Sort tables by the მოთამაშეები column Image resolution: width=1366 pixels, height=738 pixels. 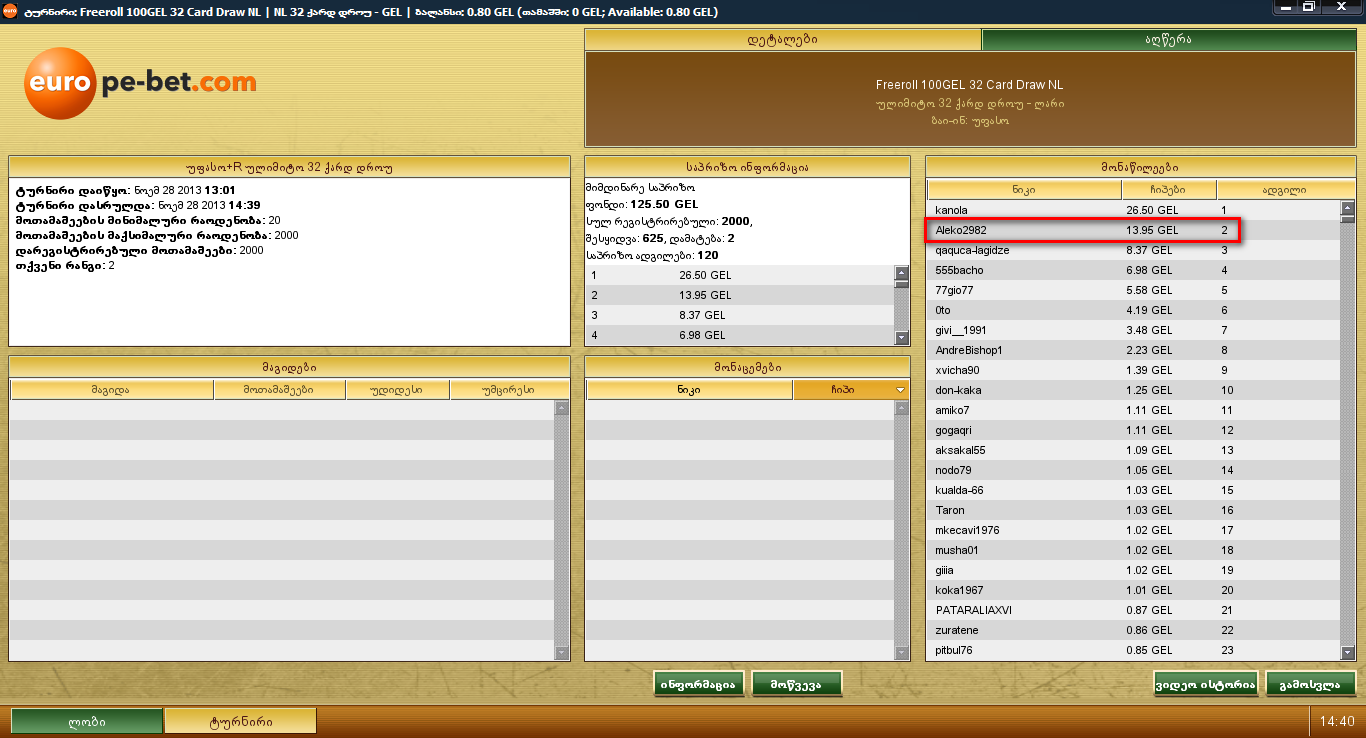tap(279, 390)
